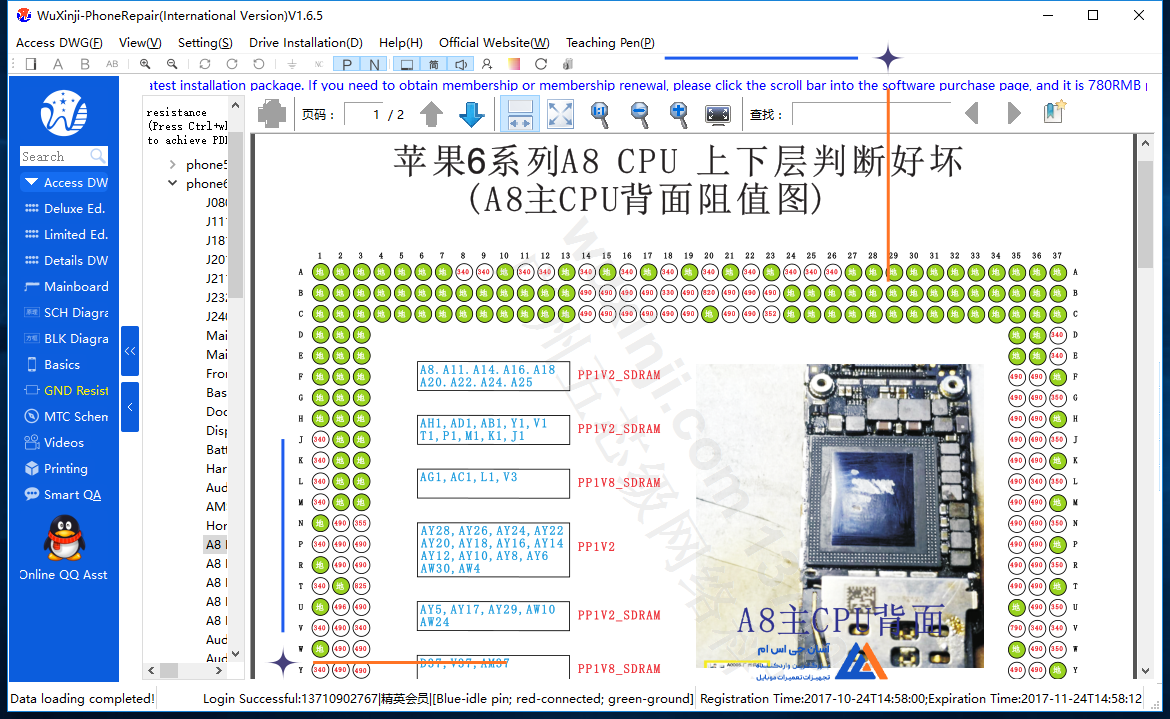Viewport: 1170px width, 719px height.
Task: Click the two-arrow refresh icon in top toolbar
Action: pyautogui.click(x=204, y=64)
